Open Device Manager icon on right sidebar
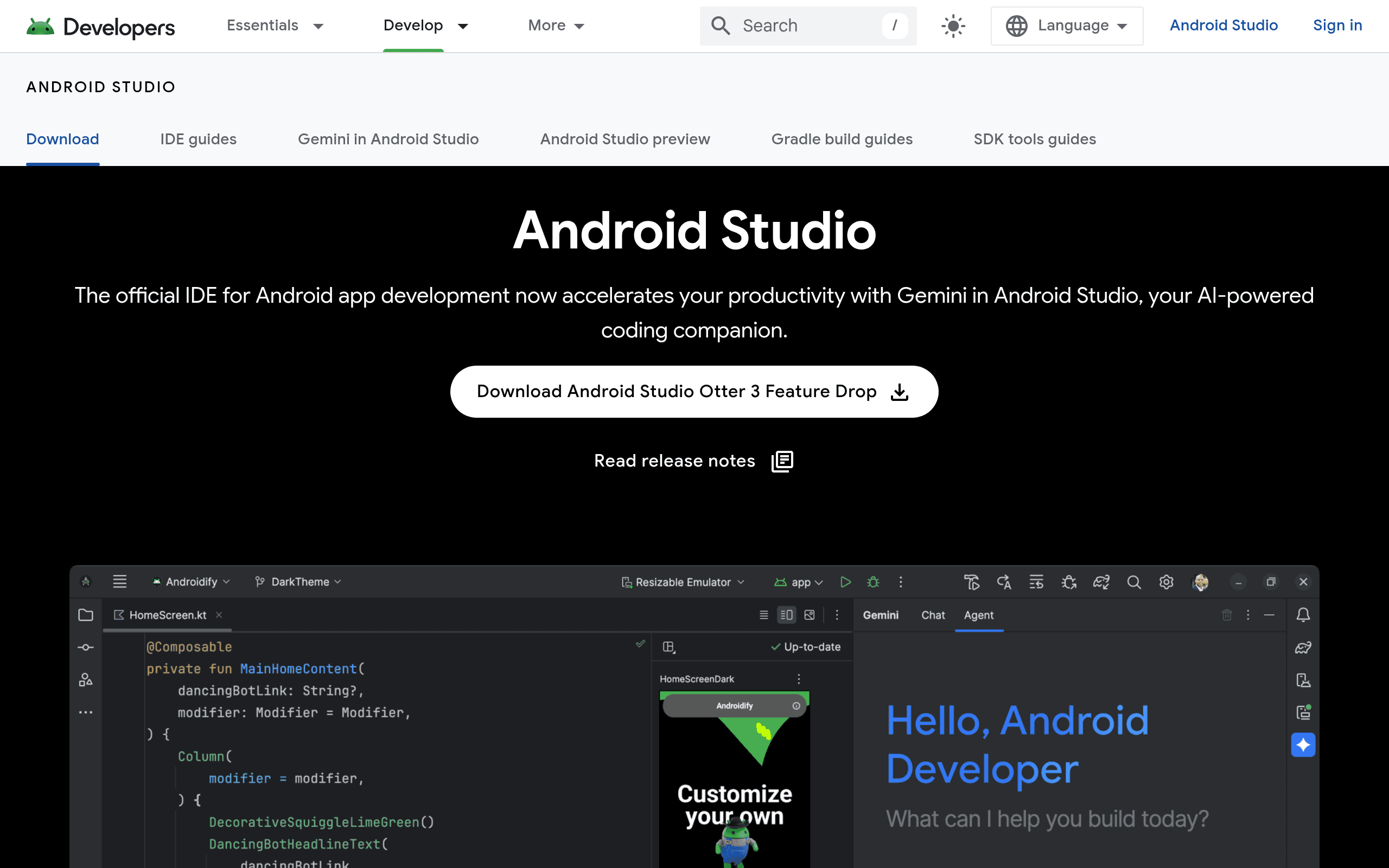1389x868 pixels. tap(1303, 680)
